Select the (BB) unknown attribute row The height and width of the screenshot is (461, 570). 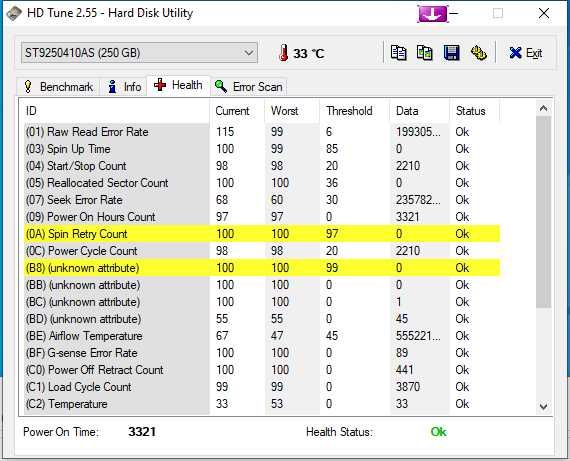[262, 285]
